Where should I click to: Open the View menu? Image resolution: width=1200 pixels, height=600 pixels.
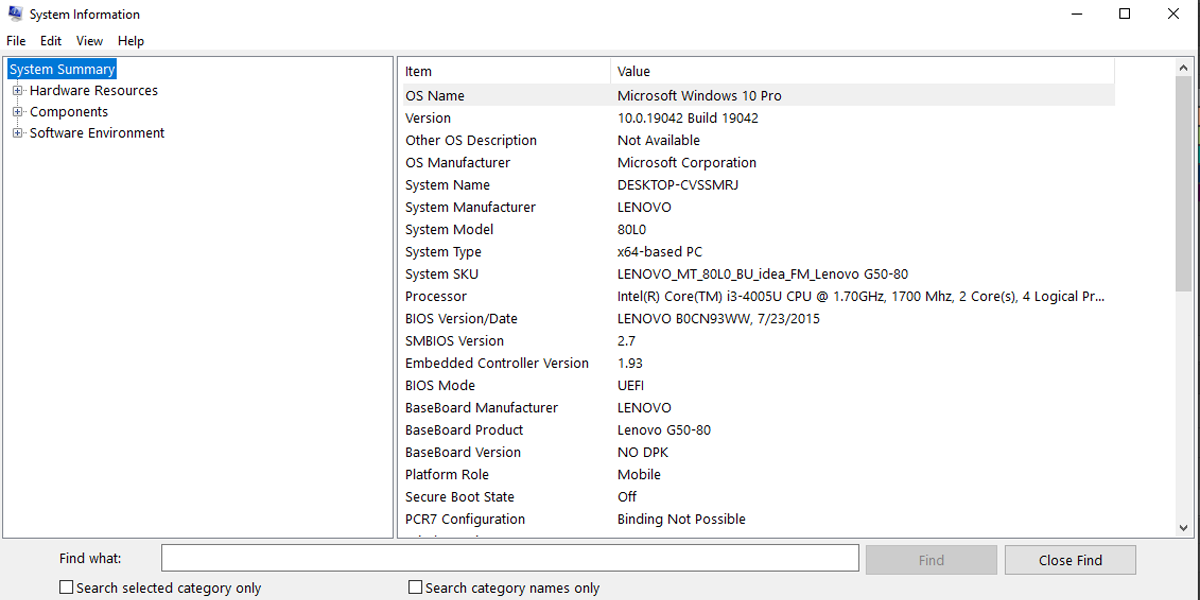(x=89, y=40)
